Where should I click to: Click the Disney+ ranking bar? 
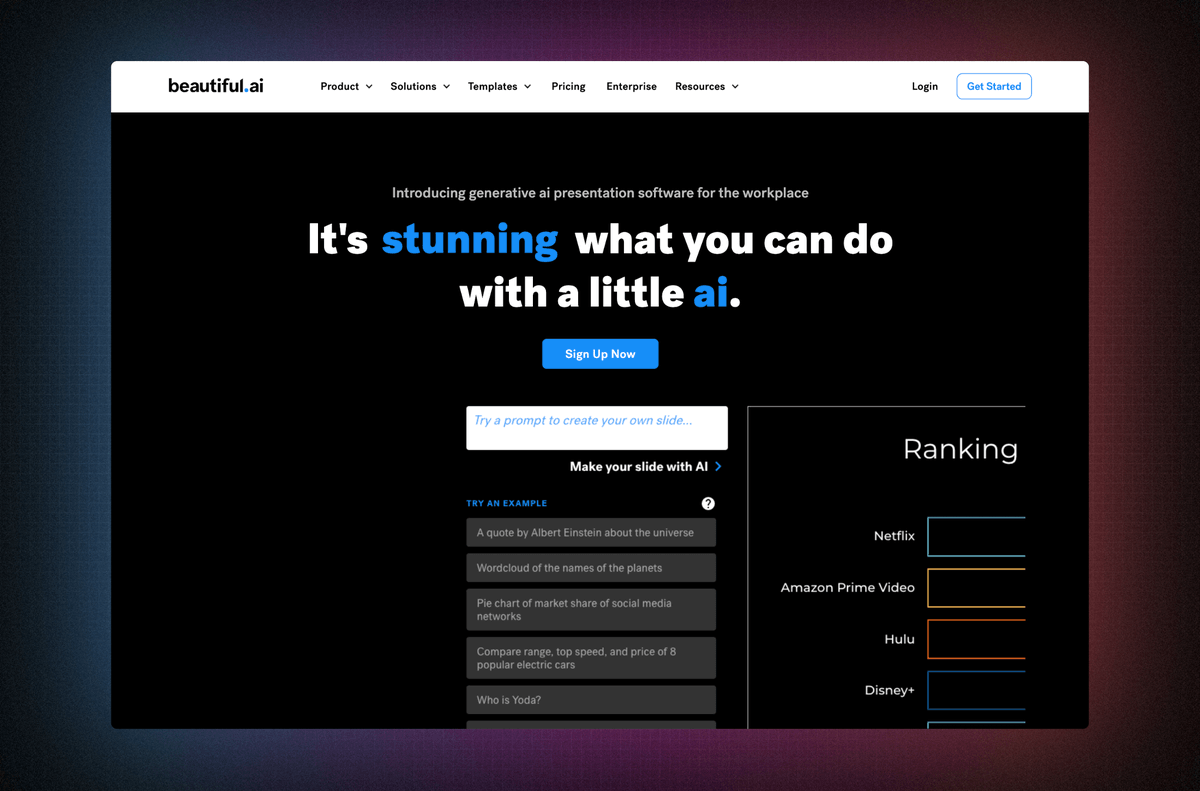click(x=976, y=690)
